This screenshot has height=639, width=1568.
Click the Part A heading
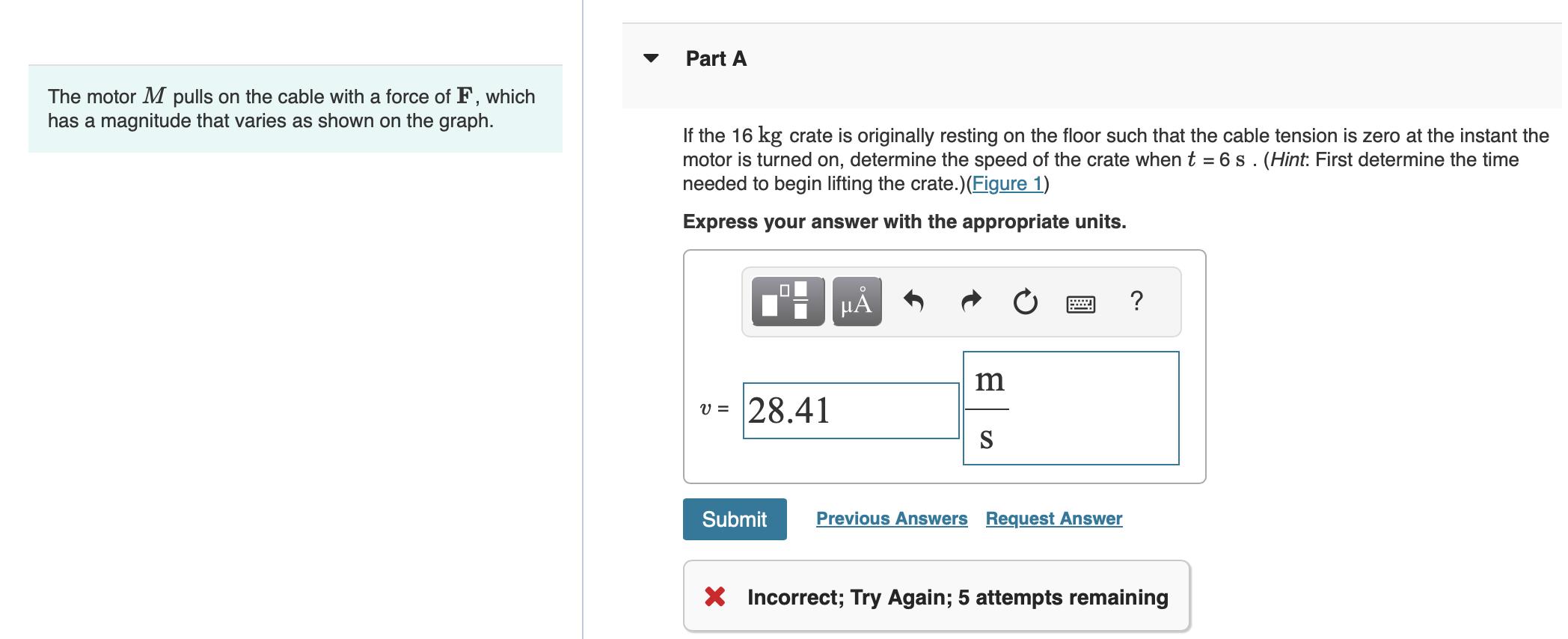(x=716, y=58)
